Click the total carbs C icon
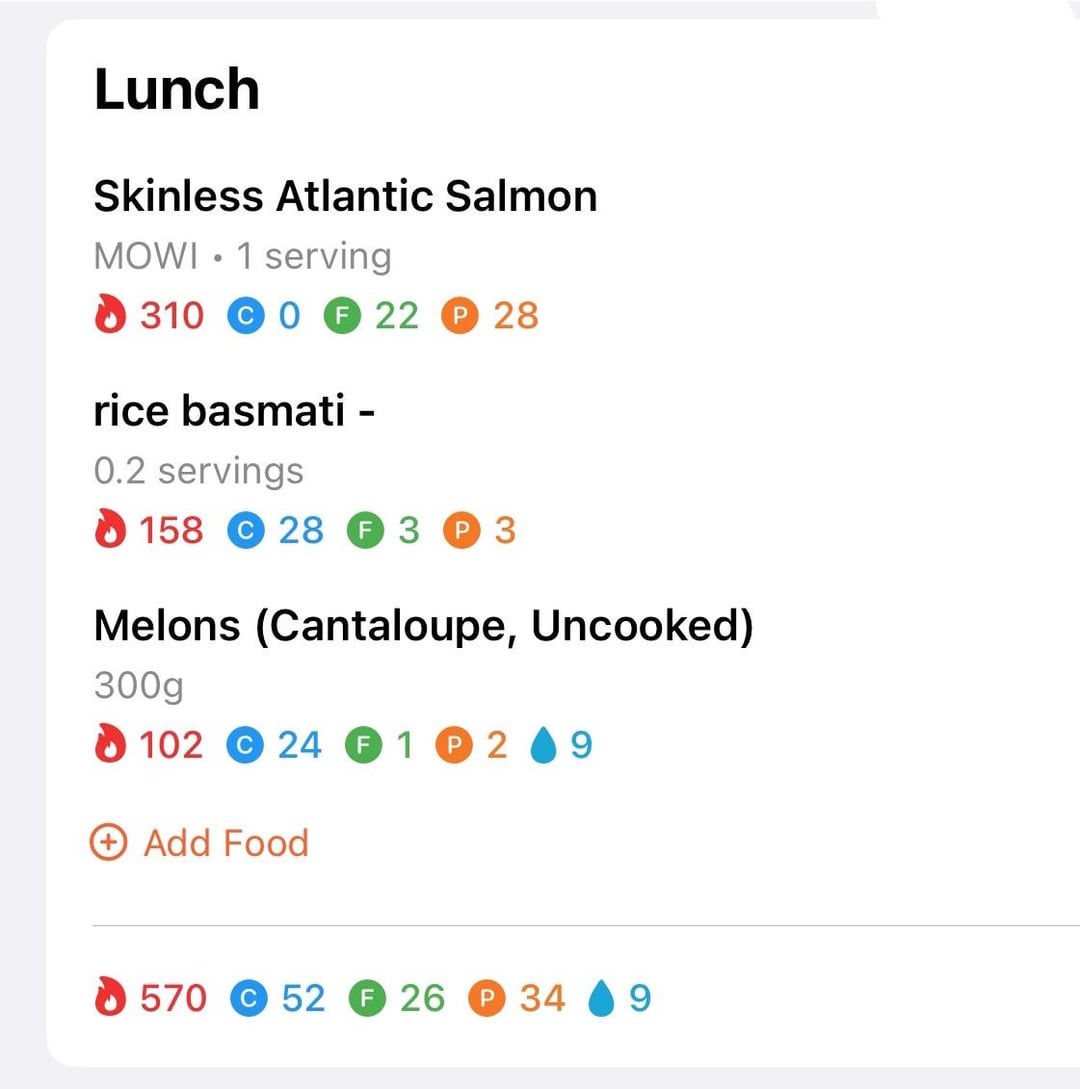Screen dimensions: 1080x1089 (x=249, y=998)
